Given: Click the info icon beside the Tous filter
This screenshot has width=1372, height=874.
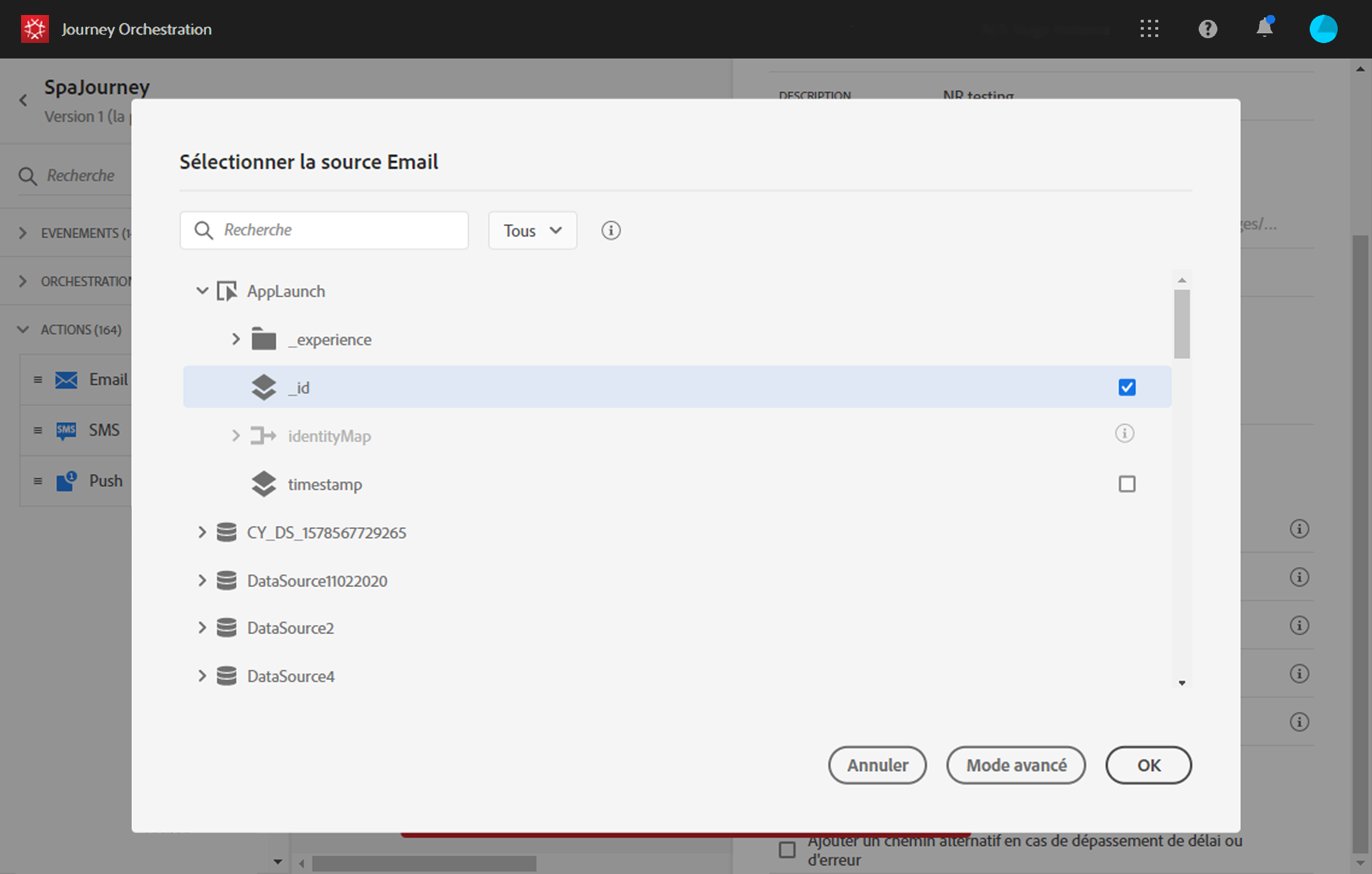Looking at the screenshot, I should (x=611, y=230).
